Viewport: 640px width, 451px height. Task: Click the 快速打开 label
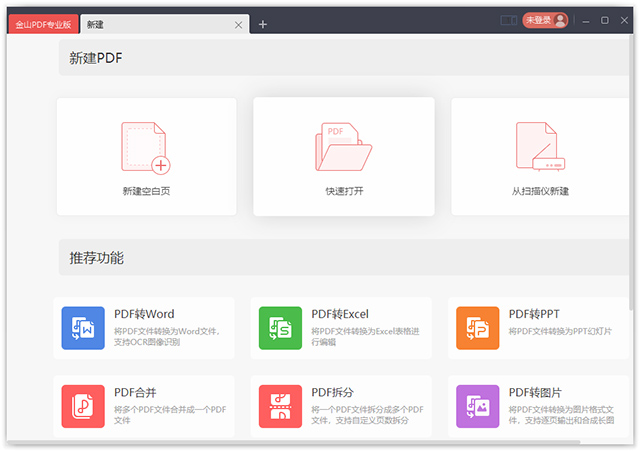click(344, 191)
